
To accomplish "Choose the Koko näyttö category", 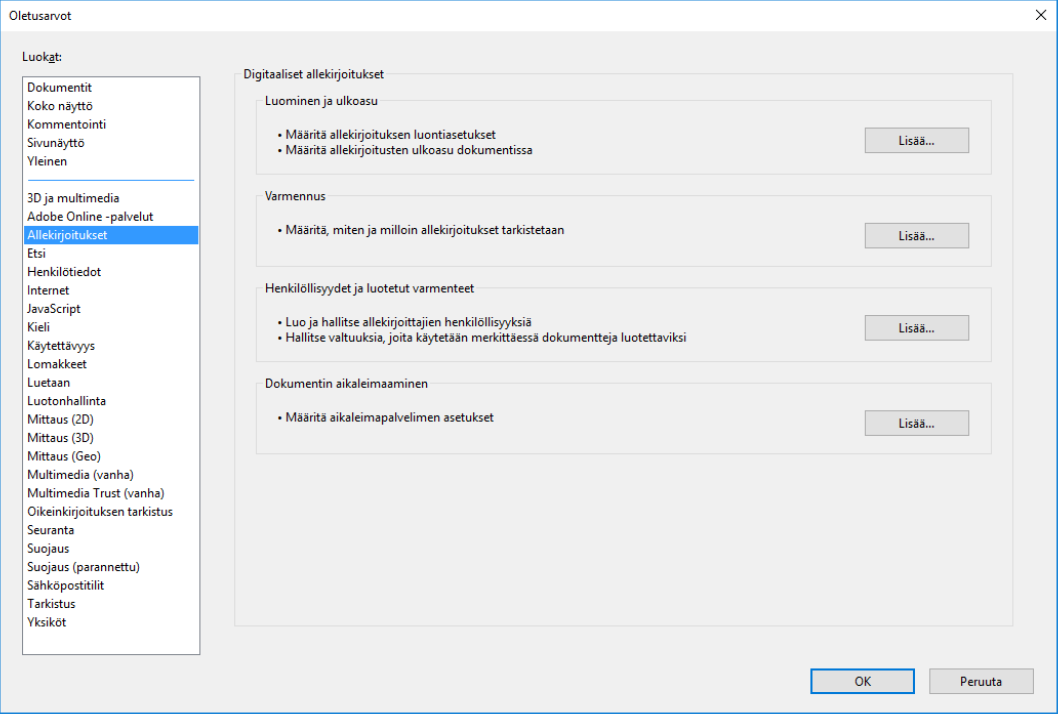I will [x=60, y=106].
